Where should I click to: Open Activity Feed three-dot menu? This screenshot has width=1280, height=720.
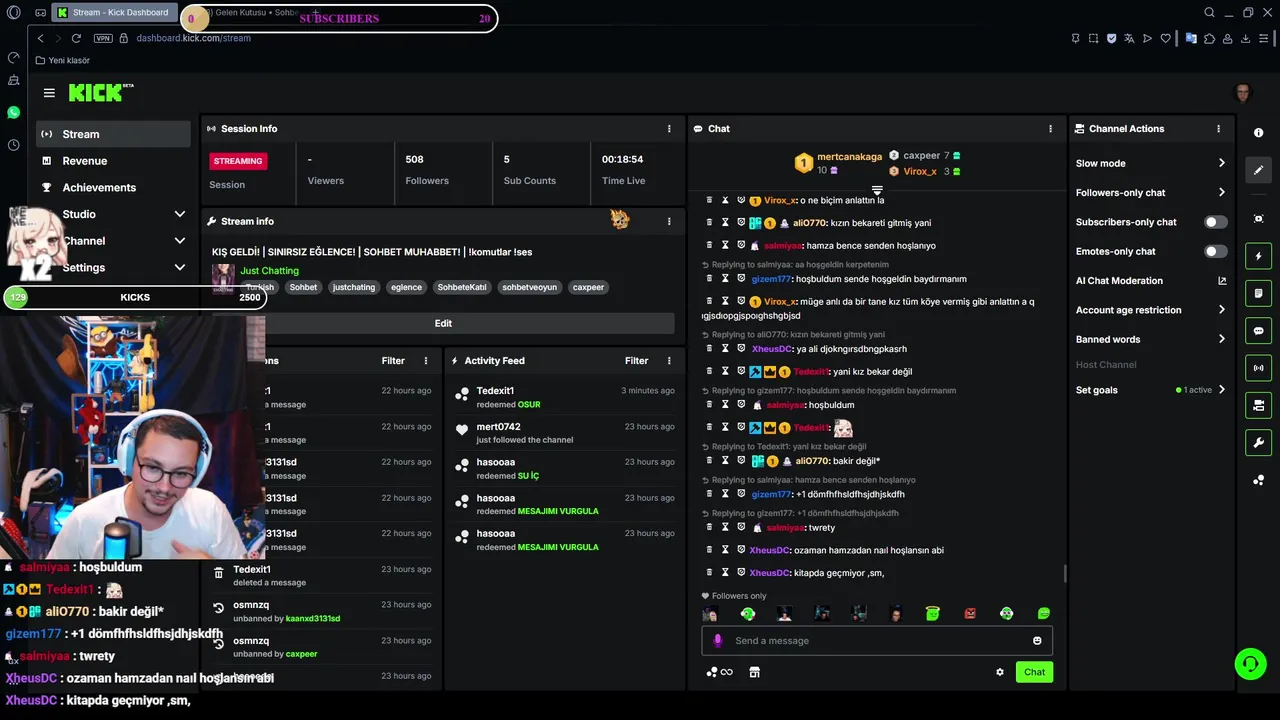pos(669,361)
